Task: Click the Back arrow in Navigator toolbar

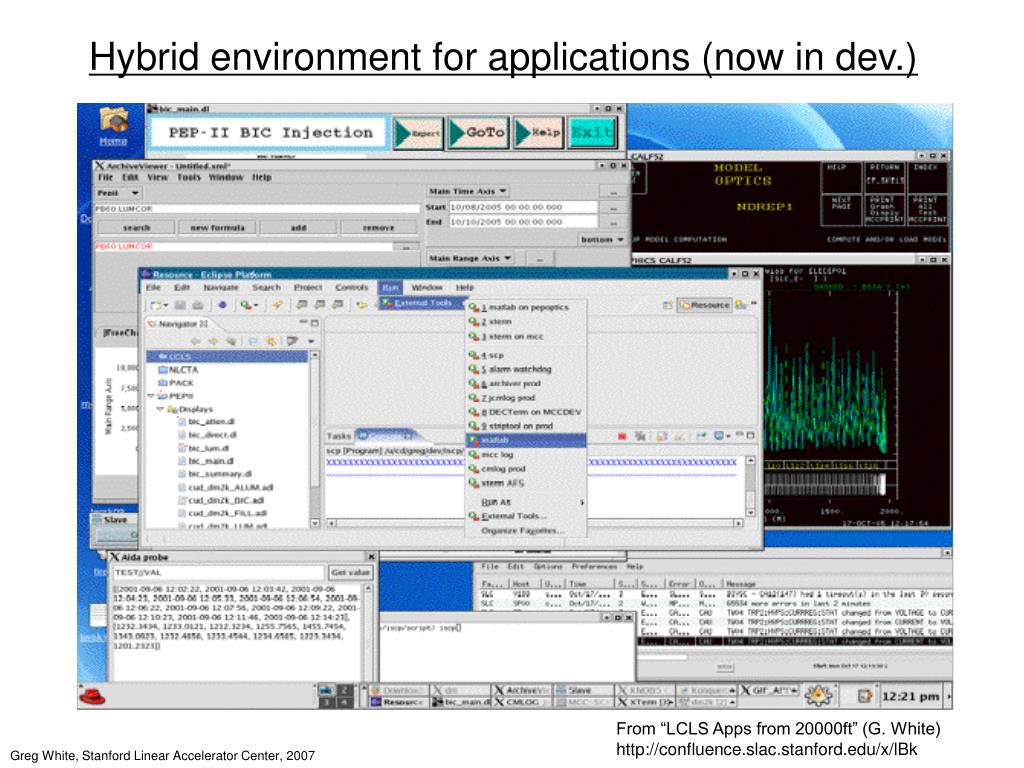Action: click(195, 341)
